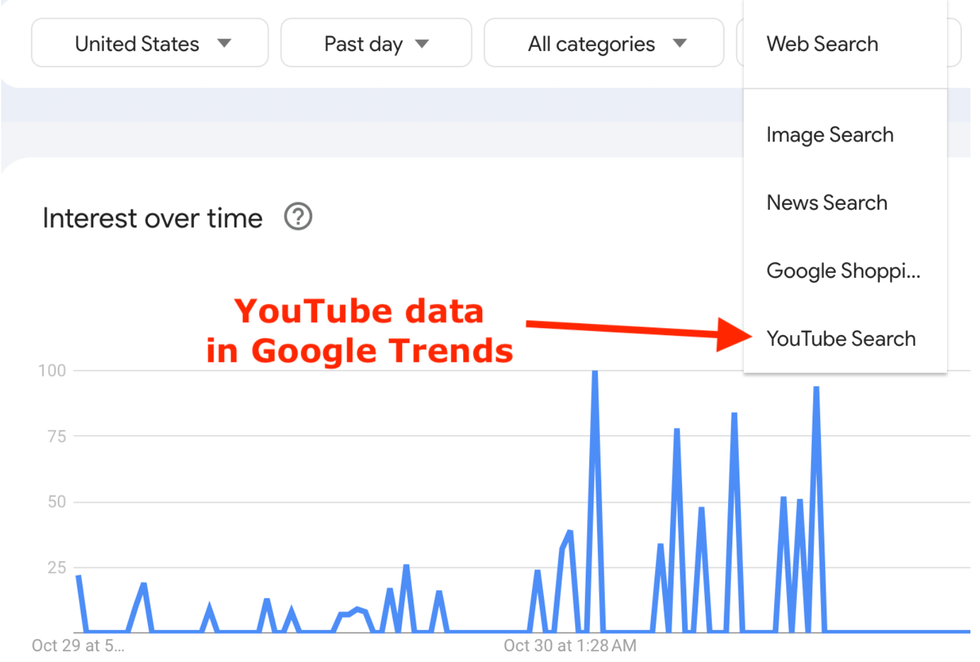Select Web Search at the menu top
980x662 pixels.
[822, 44]
